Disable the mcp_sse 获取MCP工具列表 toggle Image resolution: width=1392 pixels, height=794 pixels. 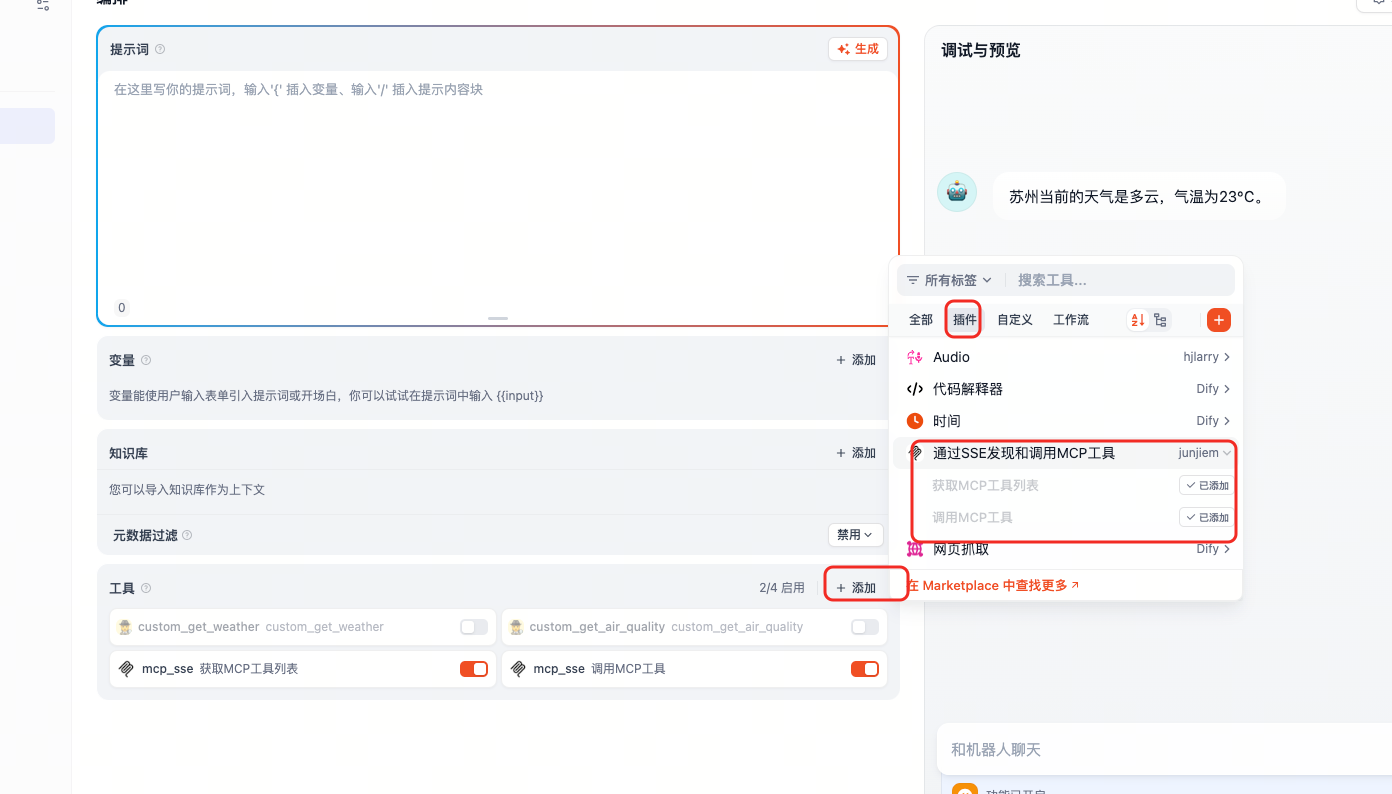pyautogui.click(x=473, y=668)
